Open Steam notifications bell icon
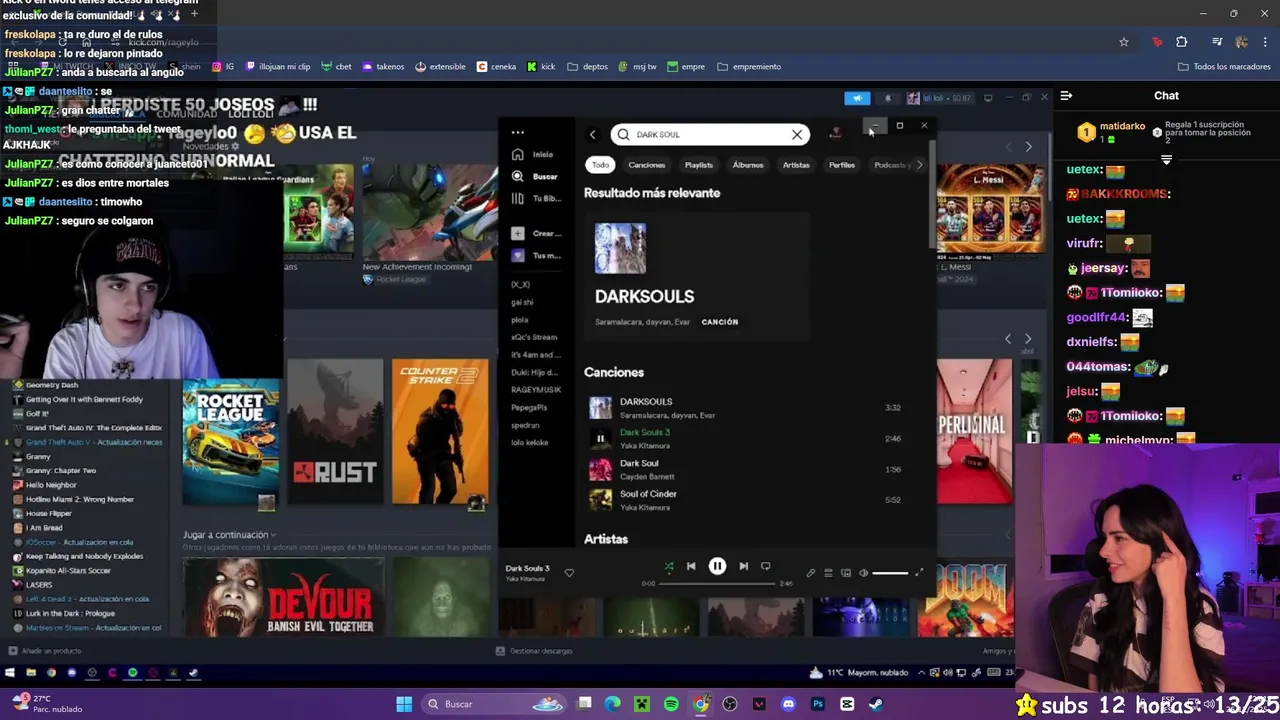 (x=888, y=98)
